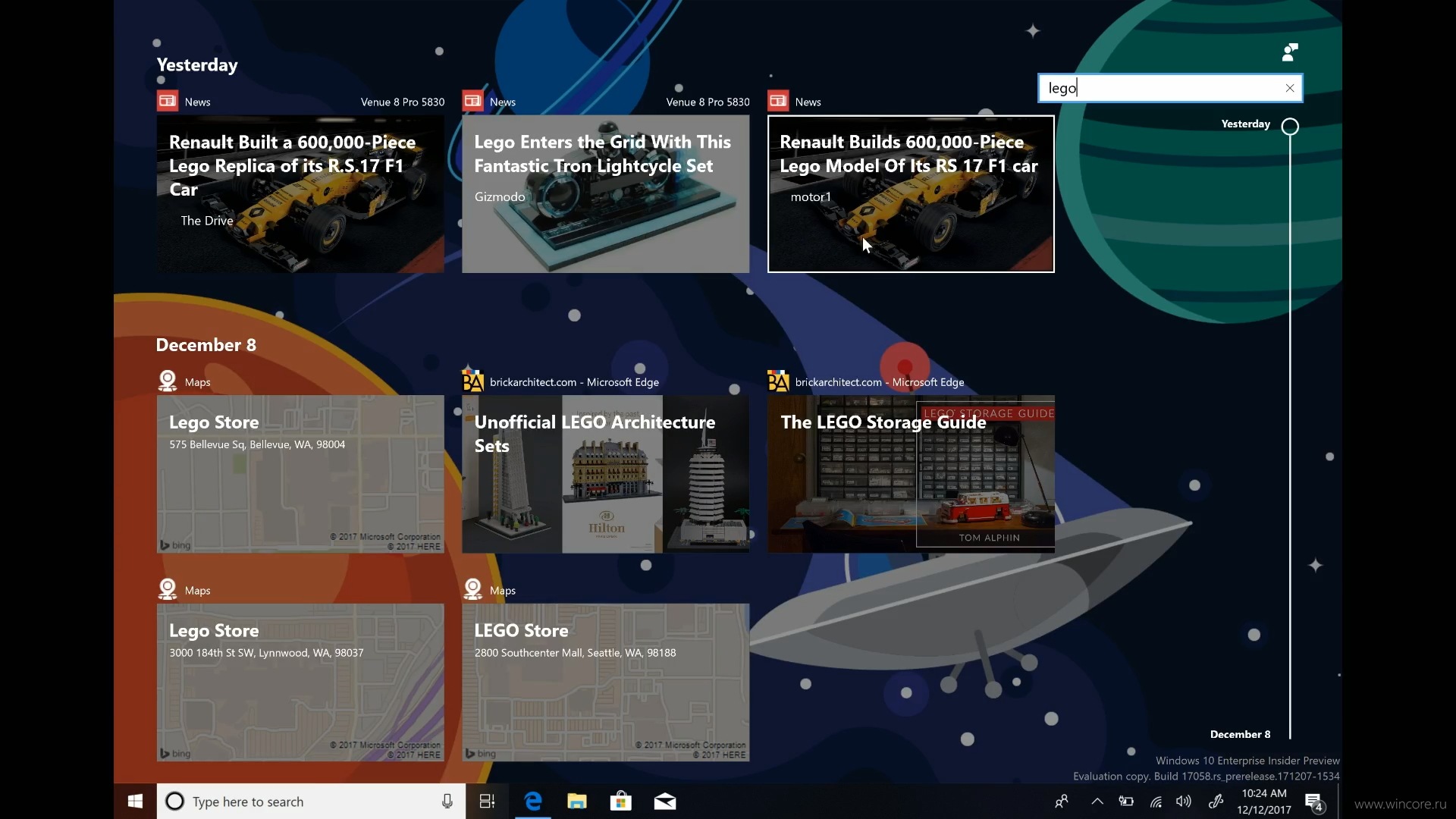Click the Yesterday section heading
1456x819 pixels.
(197, 64)
